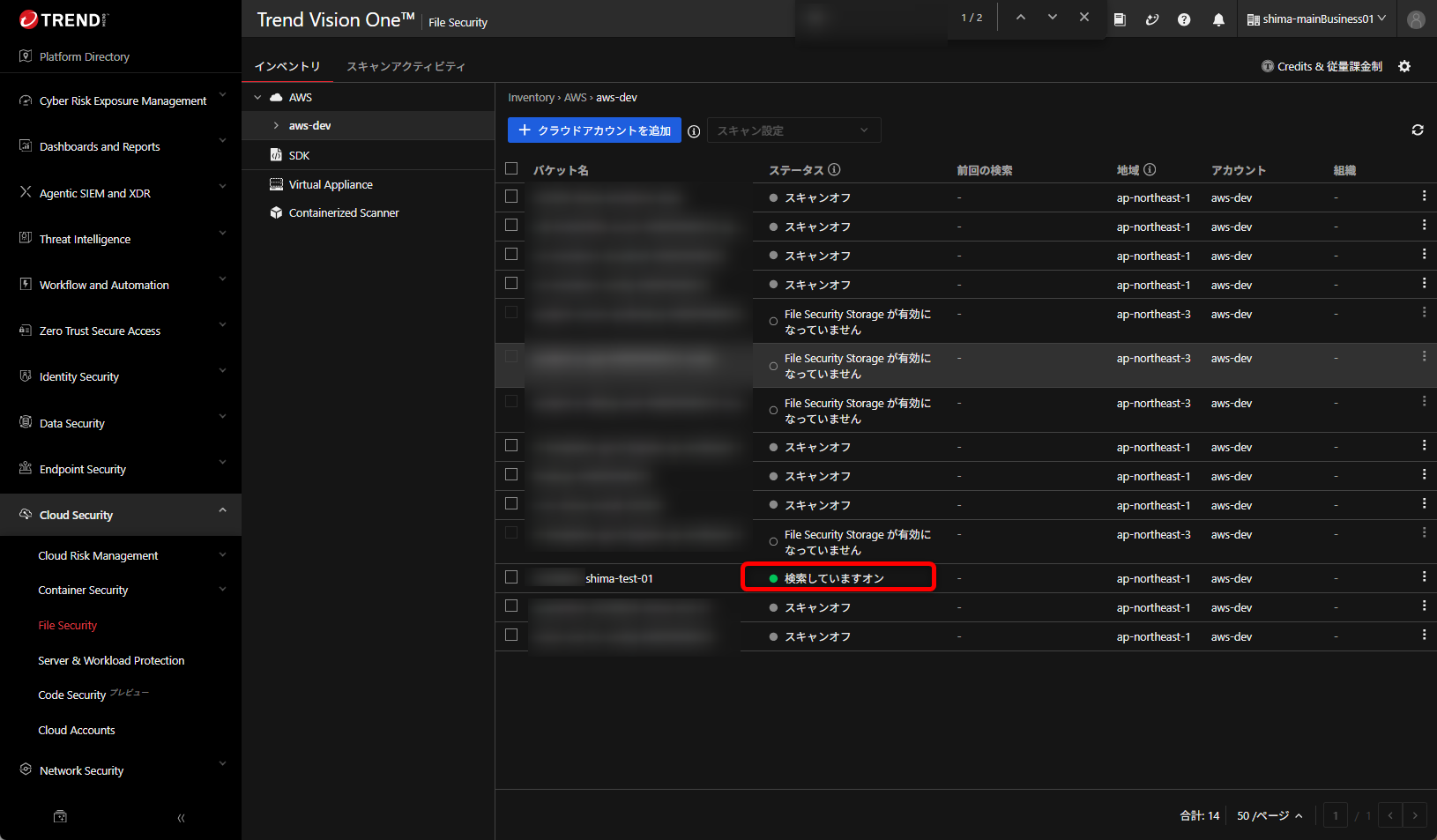Check the second bucket row checkbox
Screen dimensions: 1437x840
tap(511, 225)
